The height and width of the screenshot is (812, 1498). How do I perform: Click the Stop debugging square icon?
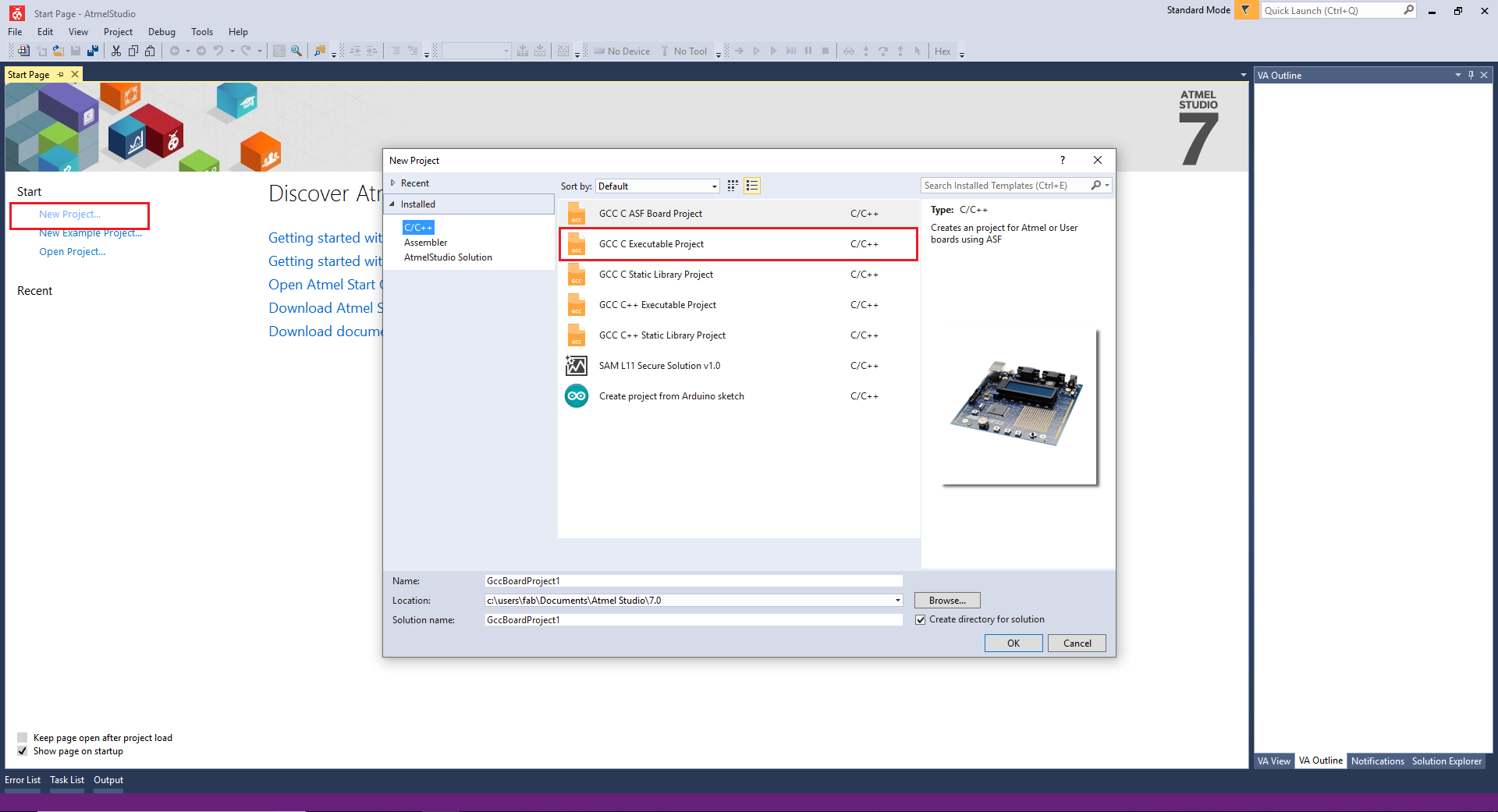pos(825,51)
